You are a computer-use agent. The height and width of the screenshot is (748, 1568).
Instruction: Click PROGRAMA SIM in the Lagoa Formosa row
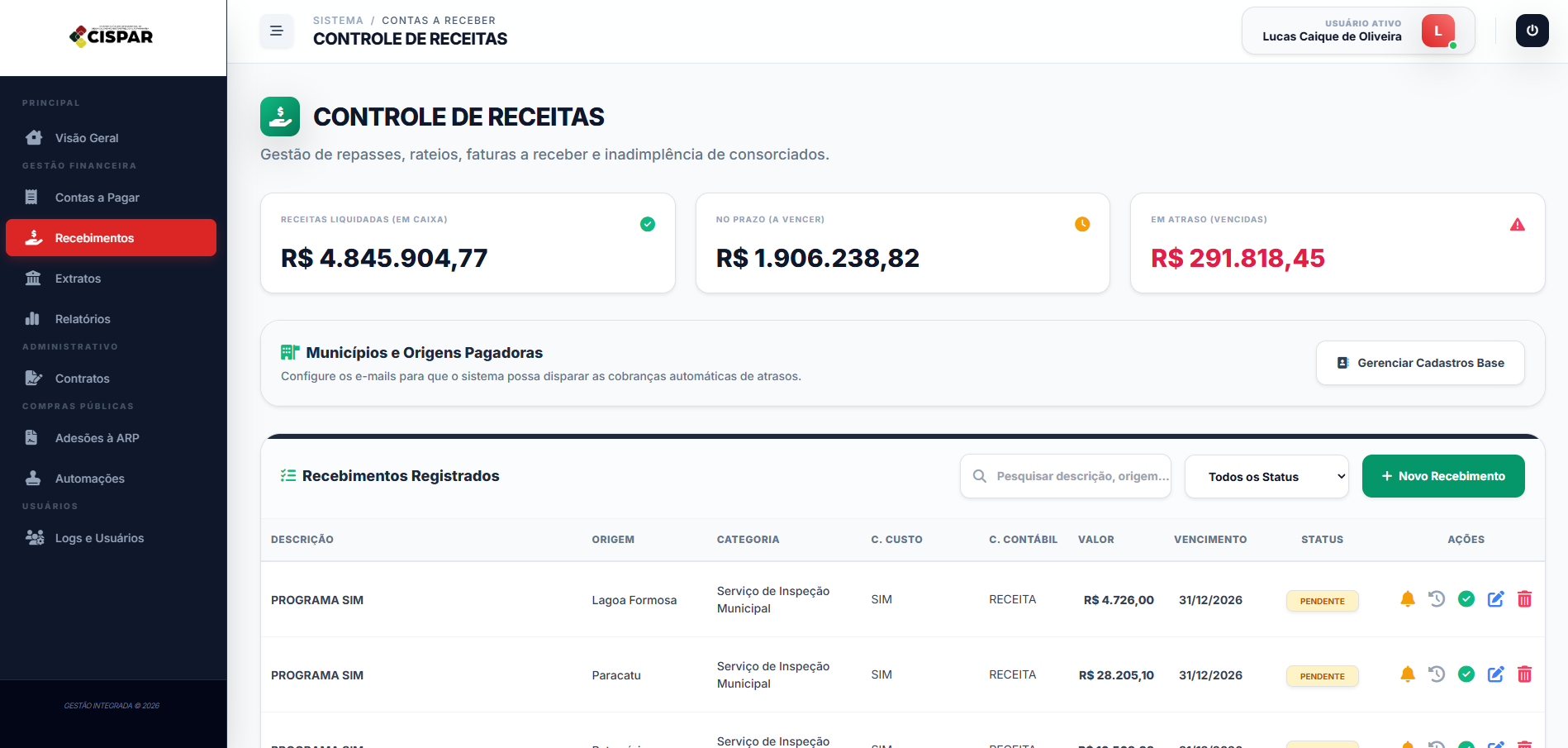[x=317, y=600]
